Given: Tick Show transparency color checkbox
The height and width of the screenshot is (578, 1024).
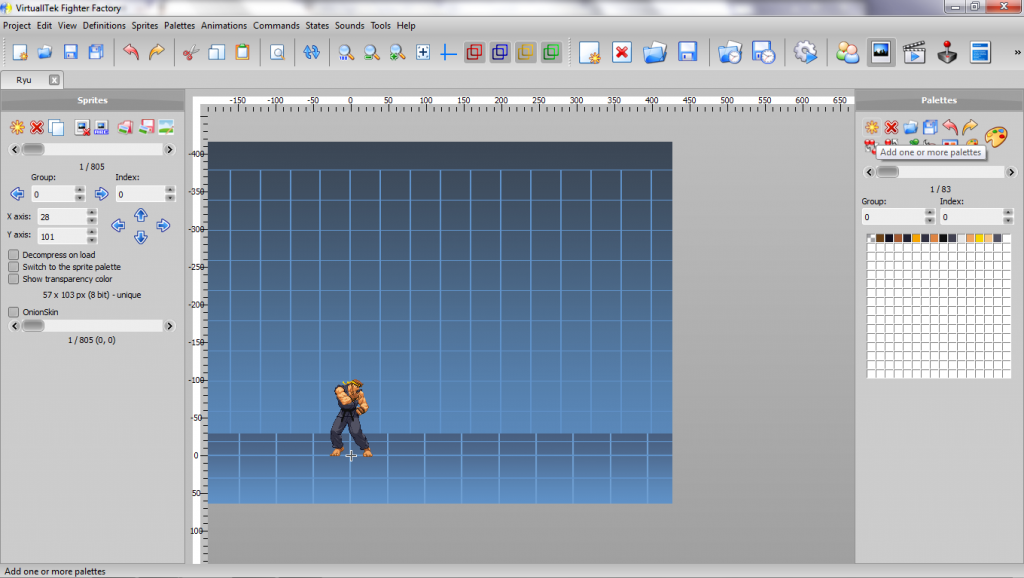Looking at the screenshot, I should tap(13, 279).
